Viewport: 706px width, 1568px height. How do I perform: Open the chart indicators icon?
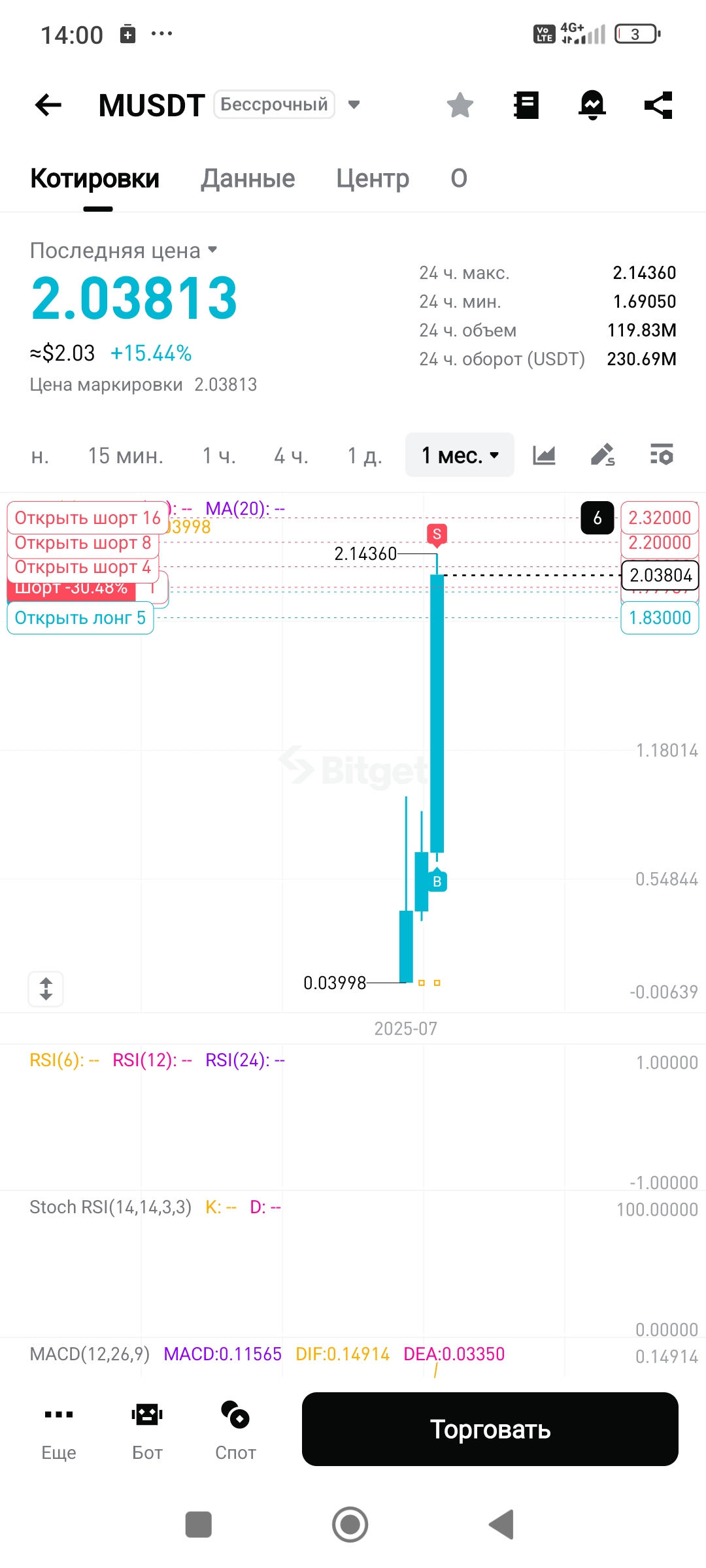coord(544,455)
